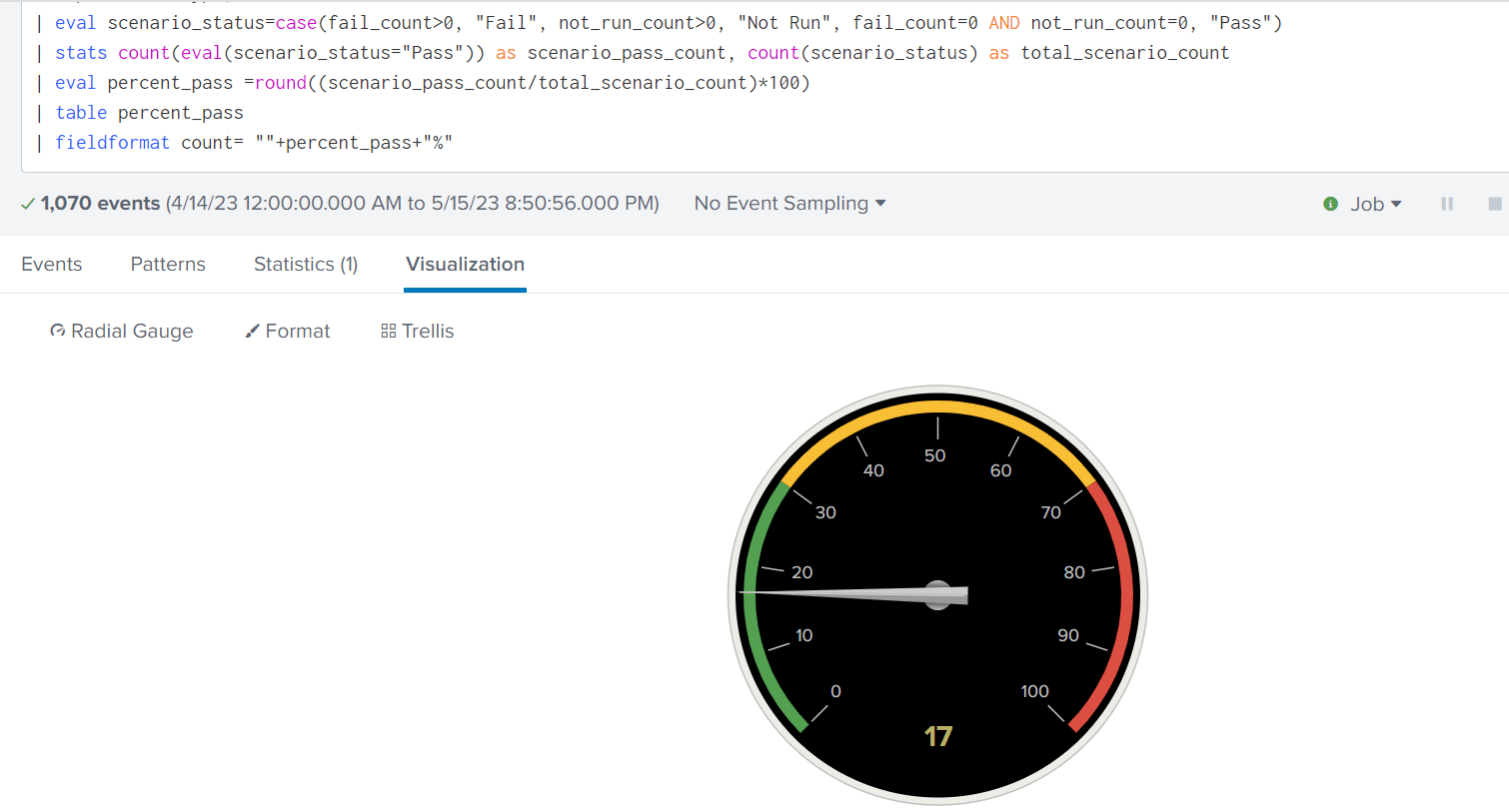Select the Visualization tab
Image resolution: width=1509 pixels, height=812 pixels.
(465, 264)
